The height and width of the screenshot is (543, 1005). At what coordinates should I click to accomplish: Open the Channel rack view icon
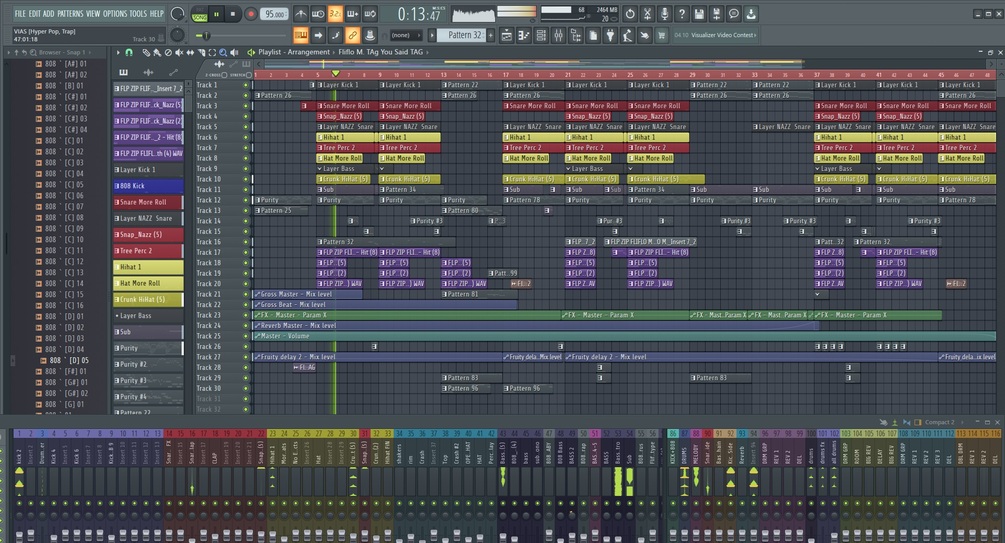click(x=541, y=35)
